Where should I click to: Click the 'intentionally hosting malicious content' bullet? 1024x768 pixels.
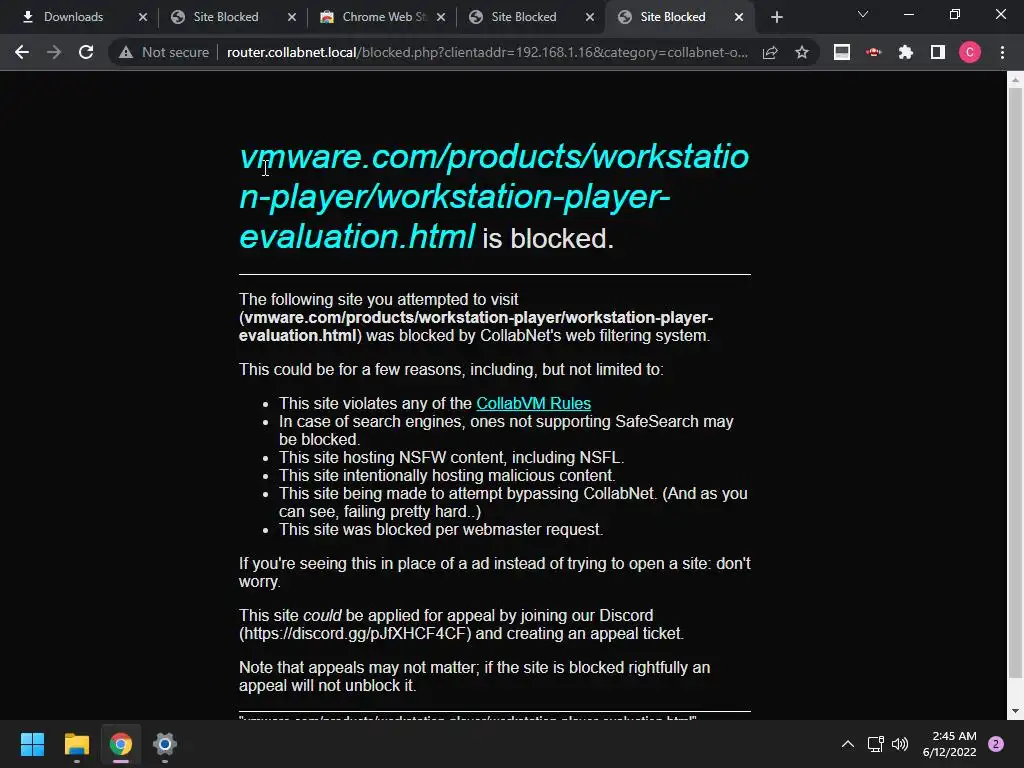(x=447, y=475)
